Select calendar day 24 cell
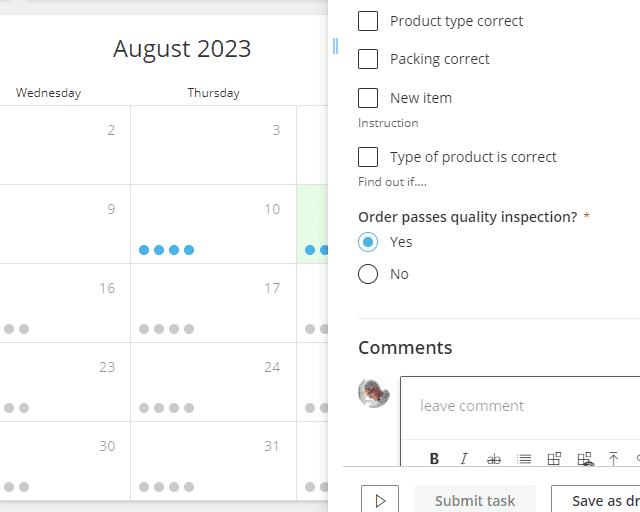The width and height of the screenshot is (640, 512). [x=213, y=382]
